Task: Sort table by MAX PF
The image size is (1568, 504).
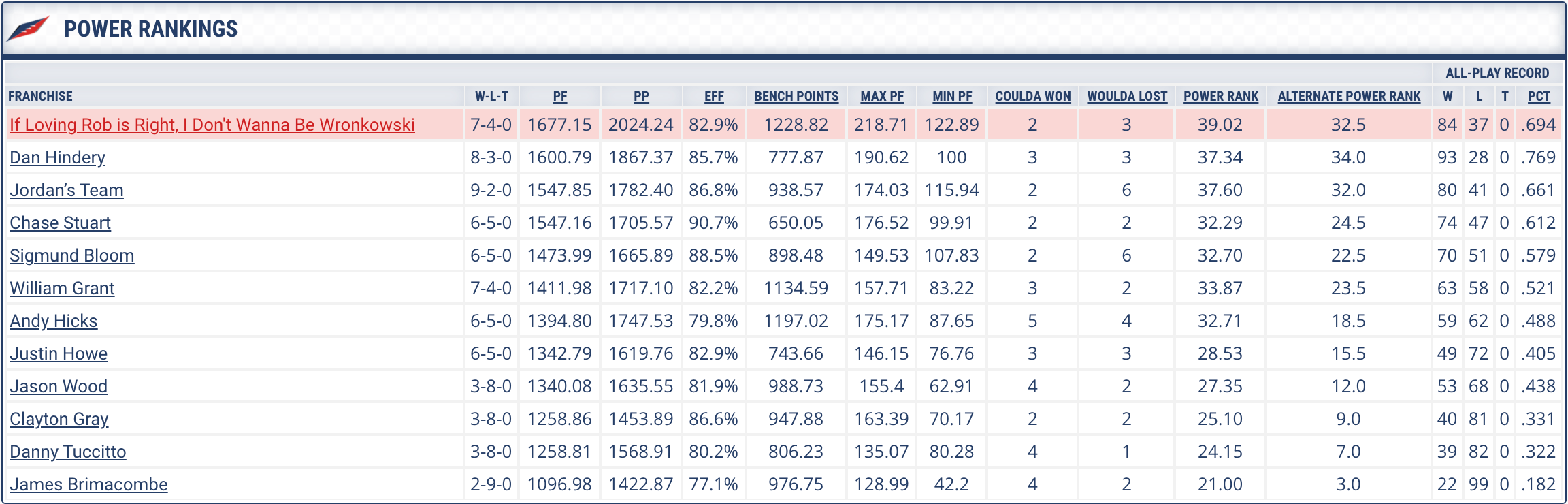Action: pos(882,96)
